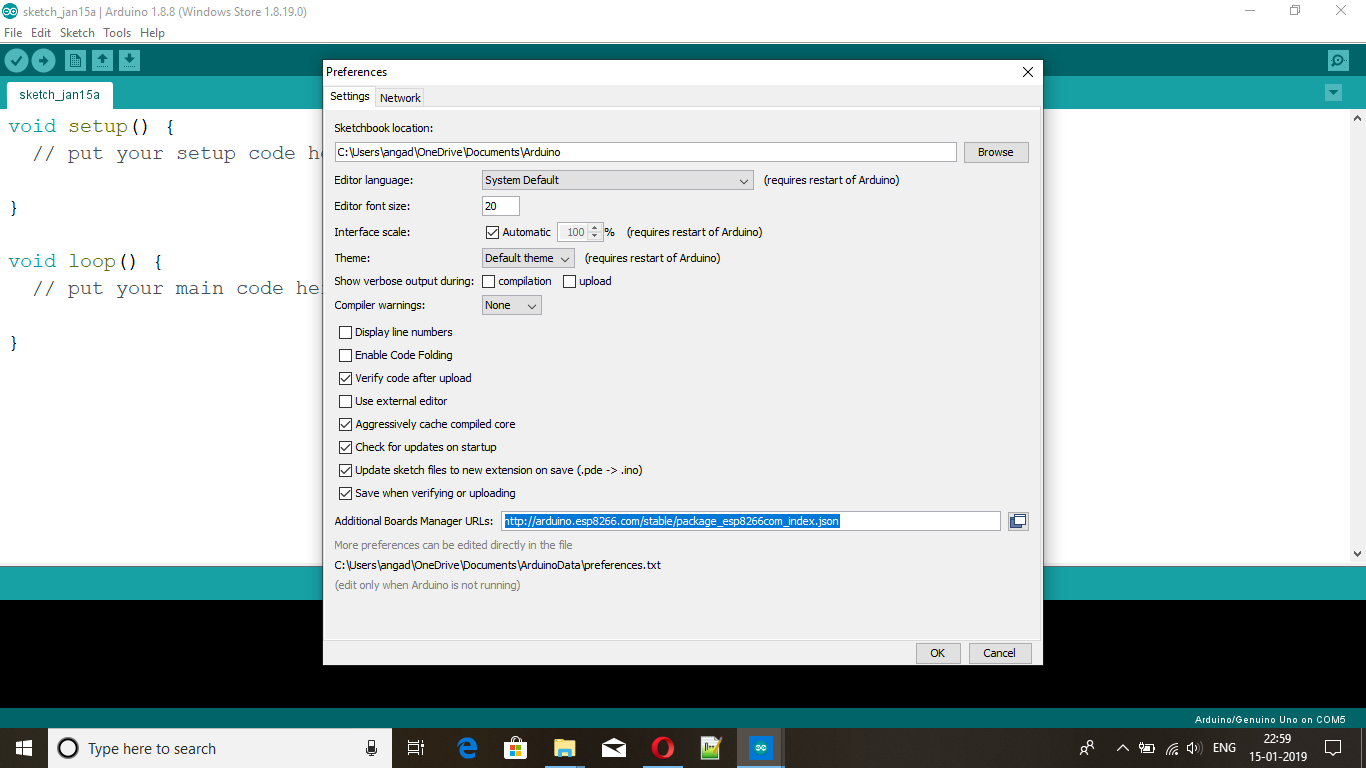The height and width of the screenshot is (768, 1366).
Task: Open the Compiler warnings dropdown
Action: tap(511, 305)
